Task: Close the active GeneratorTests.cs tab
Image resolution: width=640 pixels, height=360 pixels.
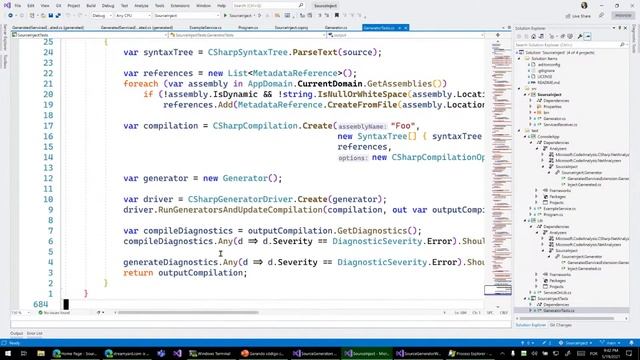Action: 406,28
